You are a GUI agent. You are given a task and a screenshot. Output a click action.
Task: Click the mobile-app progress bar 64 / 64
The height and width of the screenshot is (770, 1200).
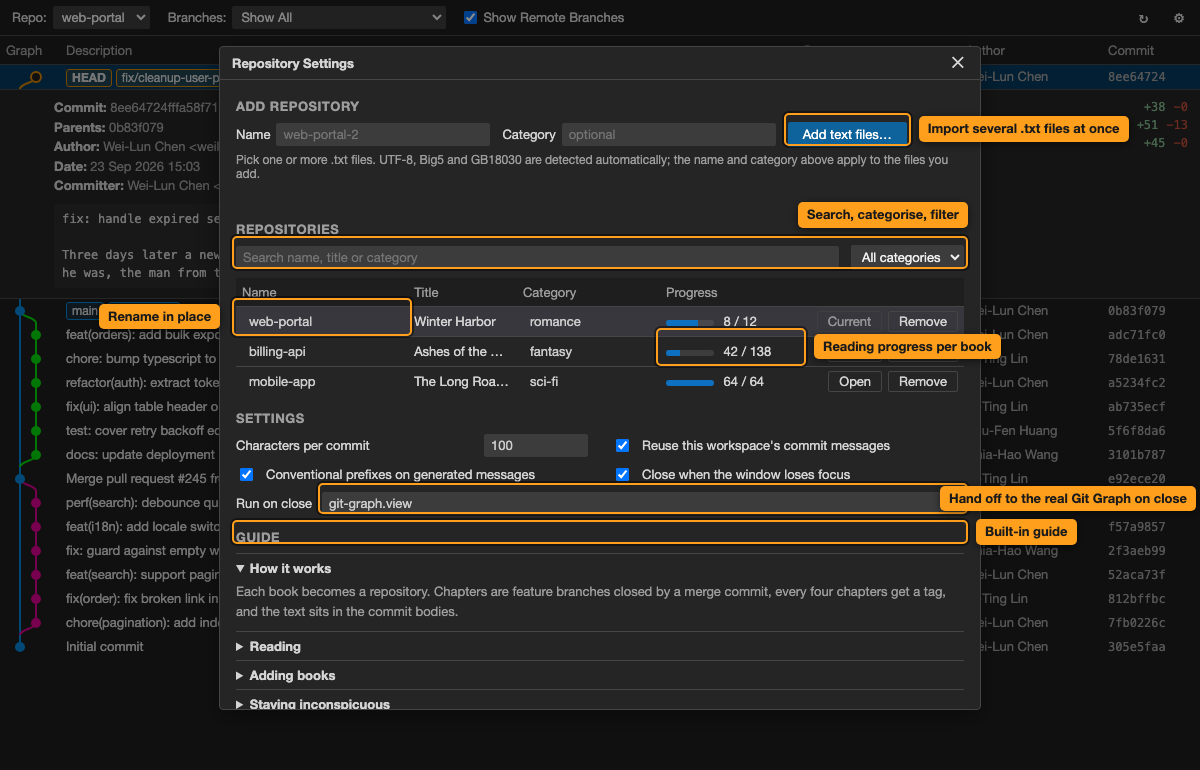coord(690,382)
